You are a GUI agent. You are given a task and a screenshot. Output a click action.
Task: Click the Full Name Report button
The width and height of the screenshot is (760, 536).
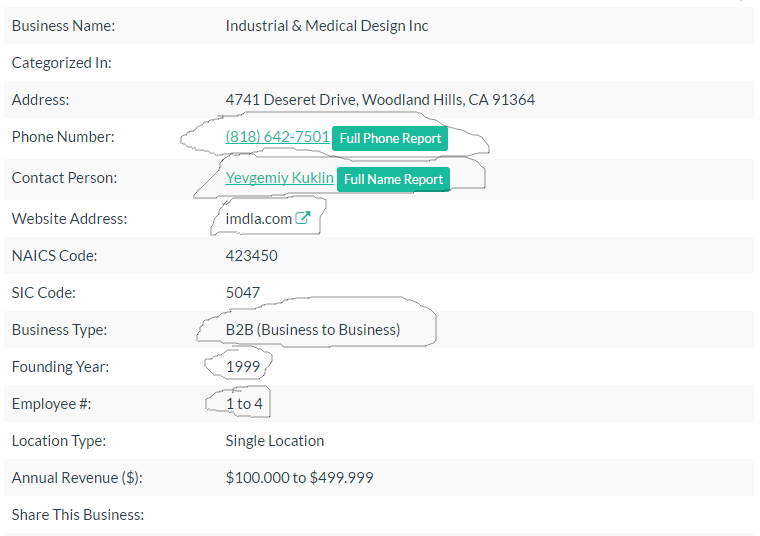[x=393, y=179]
